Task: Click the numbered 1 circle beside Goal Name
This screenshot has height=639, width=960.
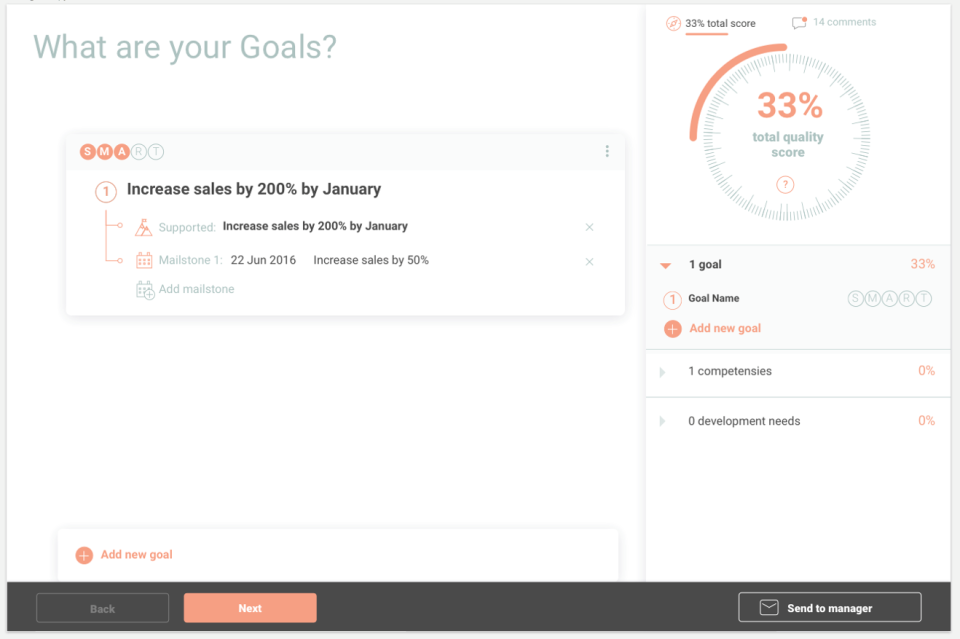Action: (672, 300)
